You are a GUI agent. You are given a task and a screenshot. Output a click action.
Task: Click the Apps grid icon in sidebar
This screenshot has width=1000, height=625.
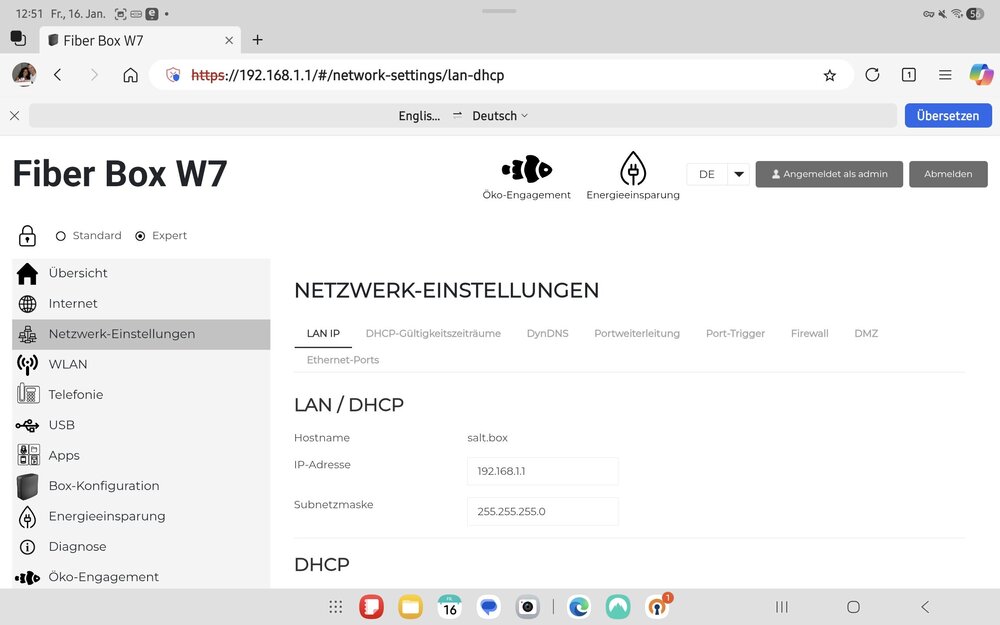pyautogui.click(x=28, y=455)
